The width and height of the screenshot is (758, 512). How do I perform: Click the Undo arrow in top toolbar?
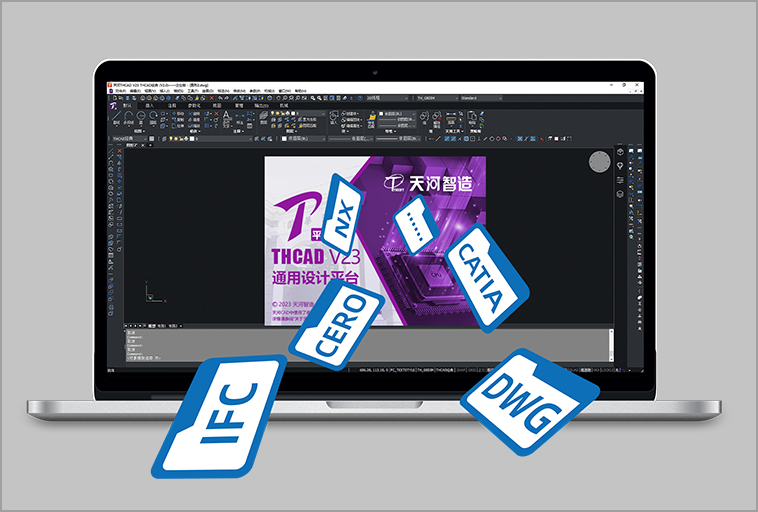pos(220,98)
